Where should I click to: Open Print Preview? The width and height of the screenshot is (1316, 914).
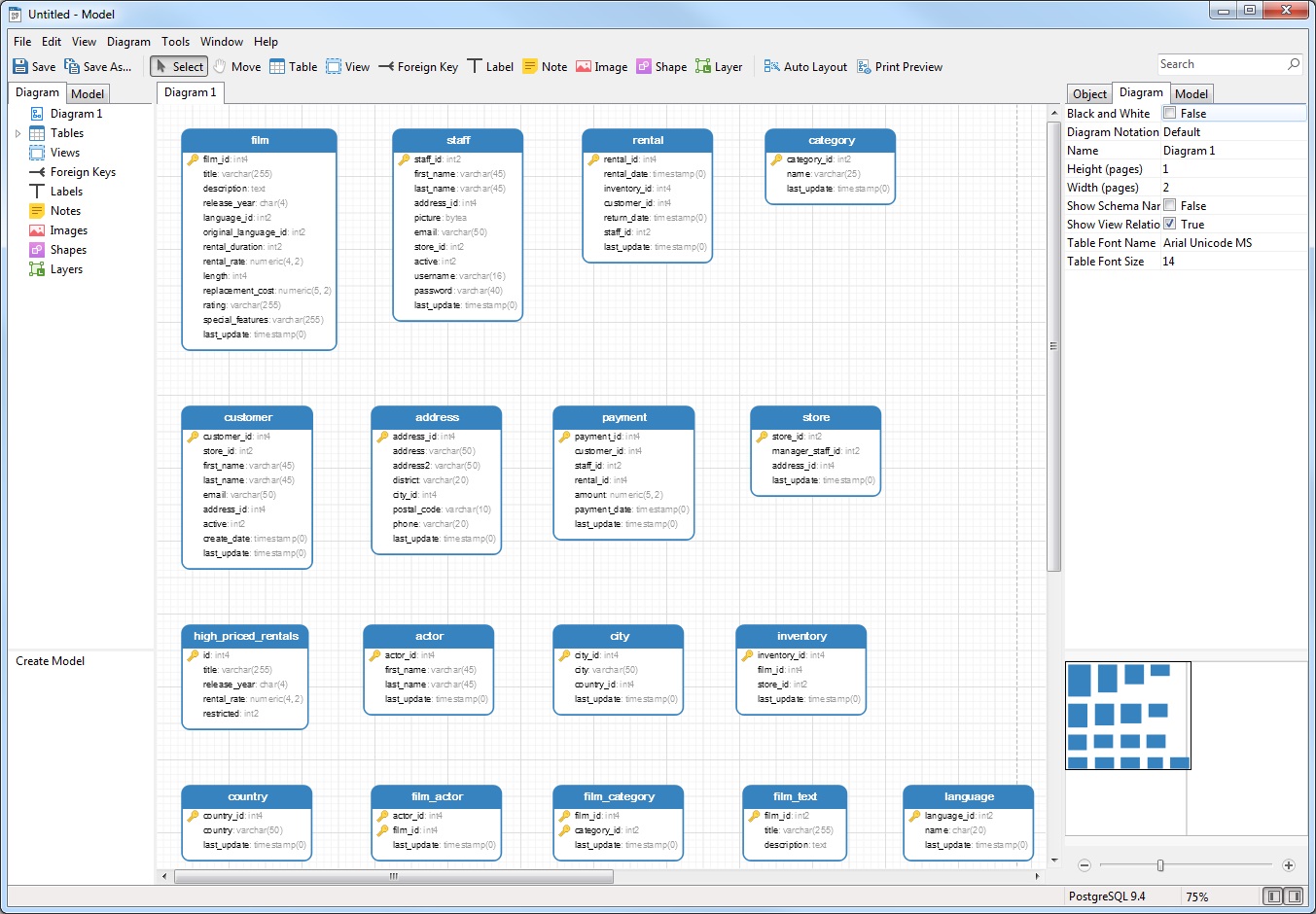(900, 66)
